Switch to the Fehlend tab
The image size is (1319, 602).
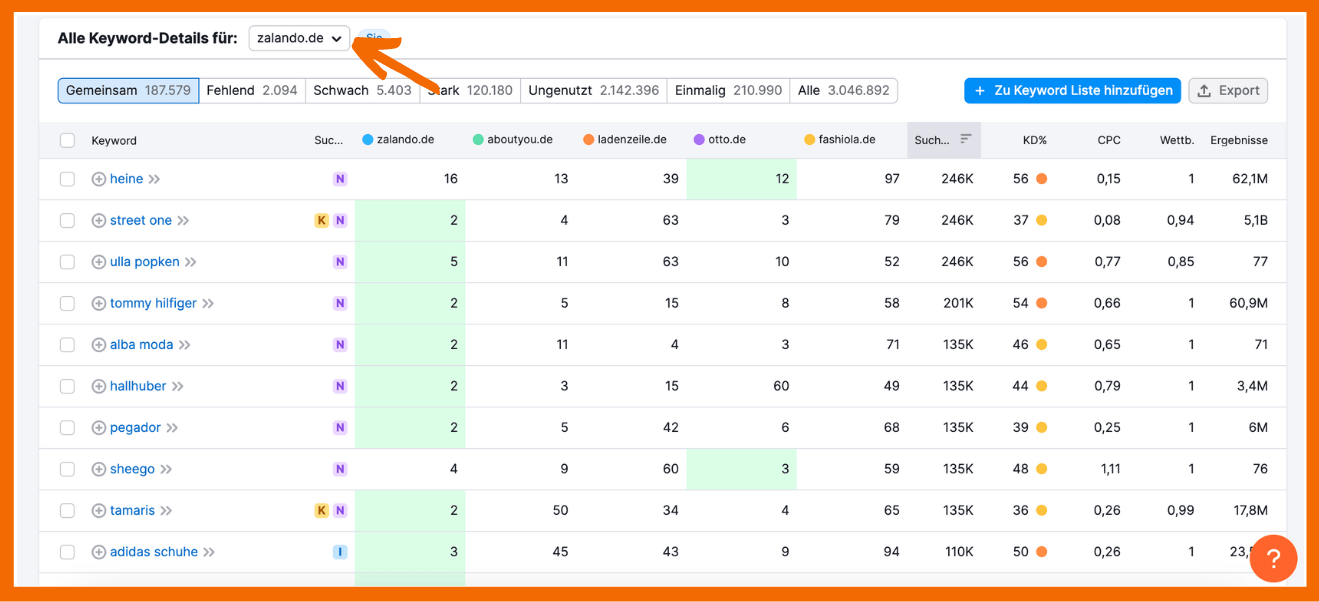point(251,91)
